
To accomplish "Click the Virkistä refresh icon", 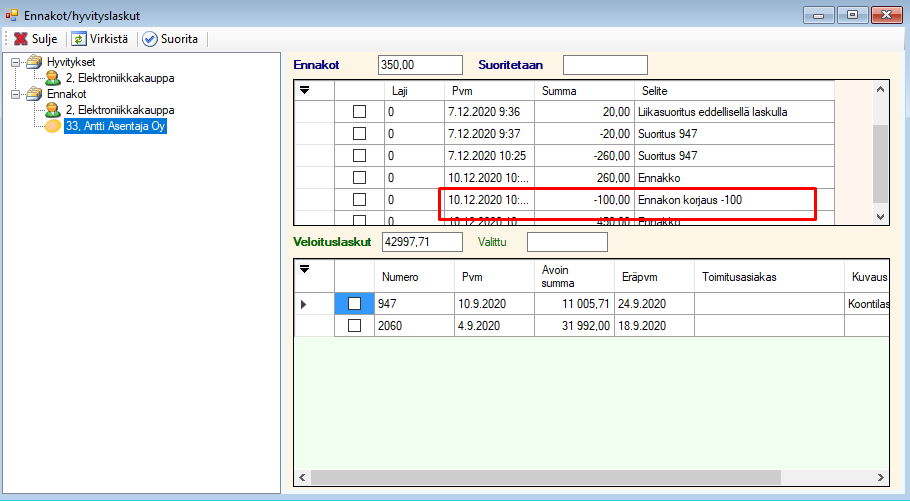I will click(x=78, y=39).
